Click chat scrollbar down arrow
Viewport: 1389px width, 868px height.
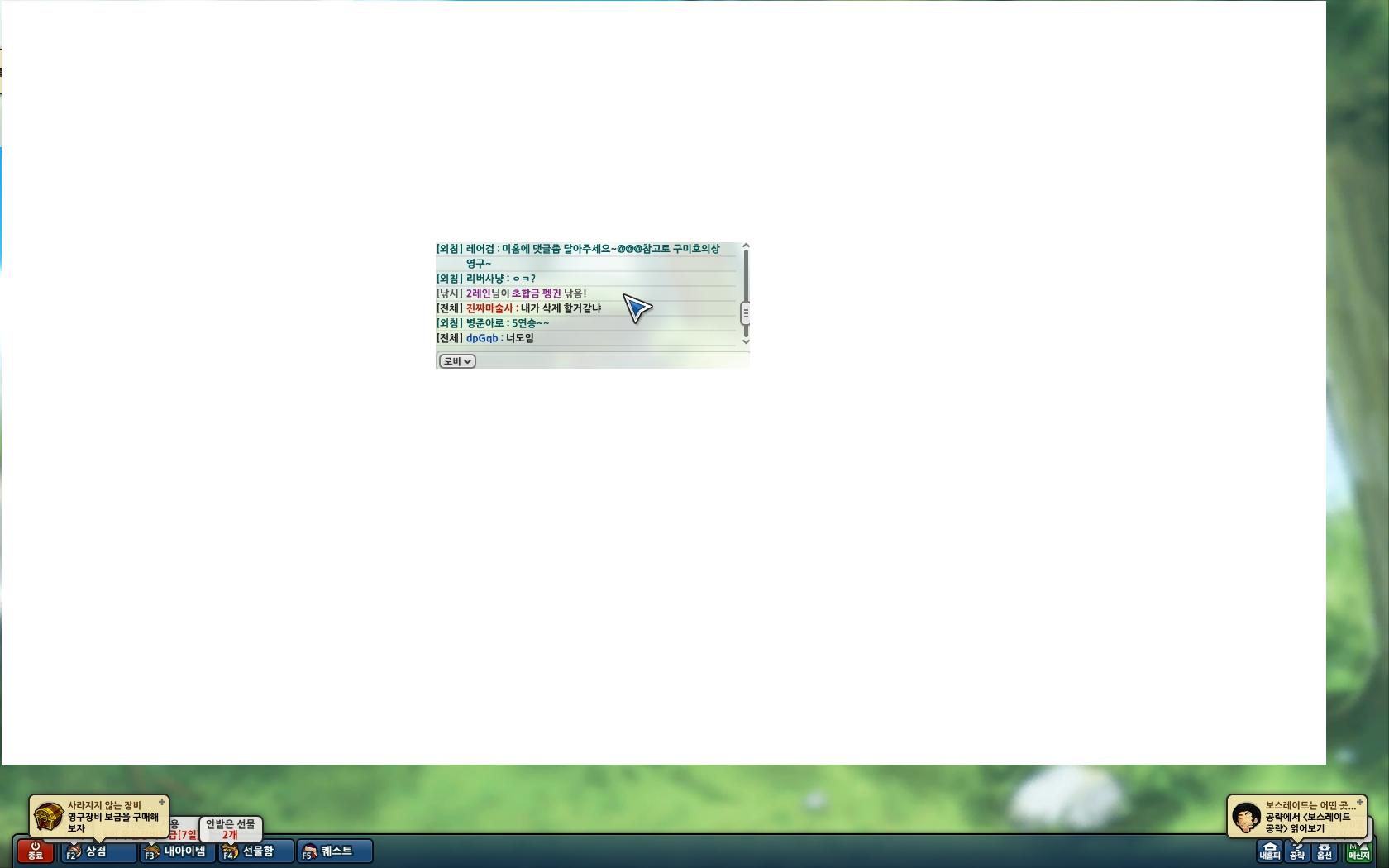pos(746,341)
